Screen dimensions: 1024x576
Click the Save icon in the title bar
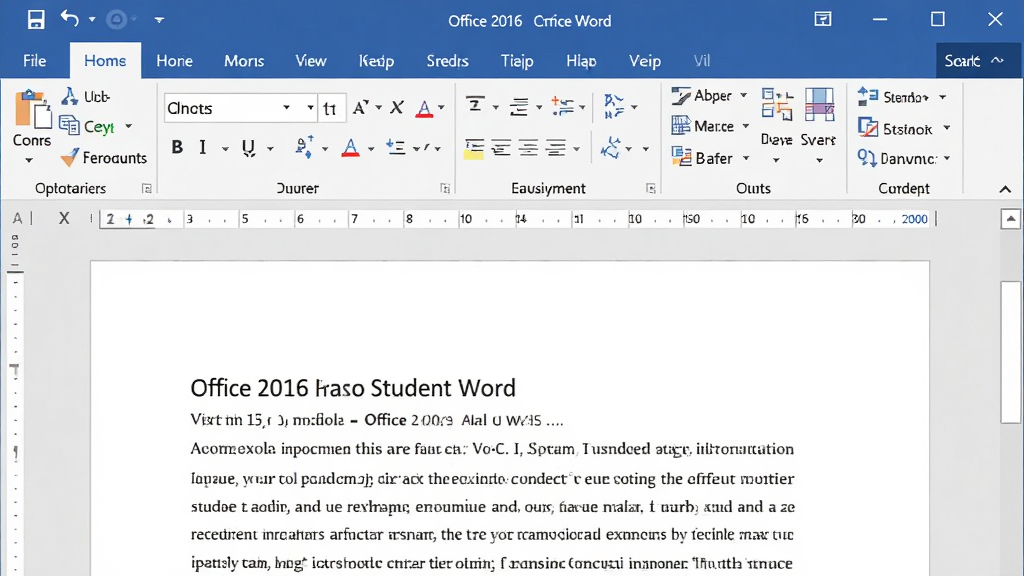point(36,20)
